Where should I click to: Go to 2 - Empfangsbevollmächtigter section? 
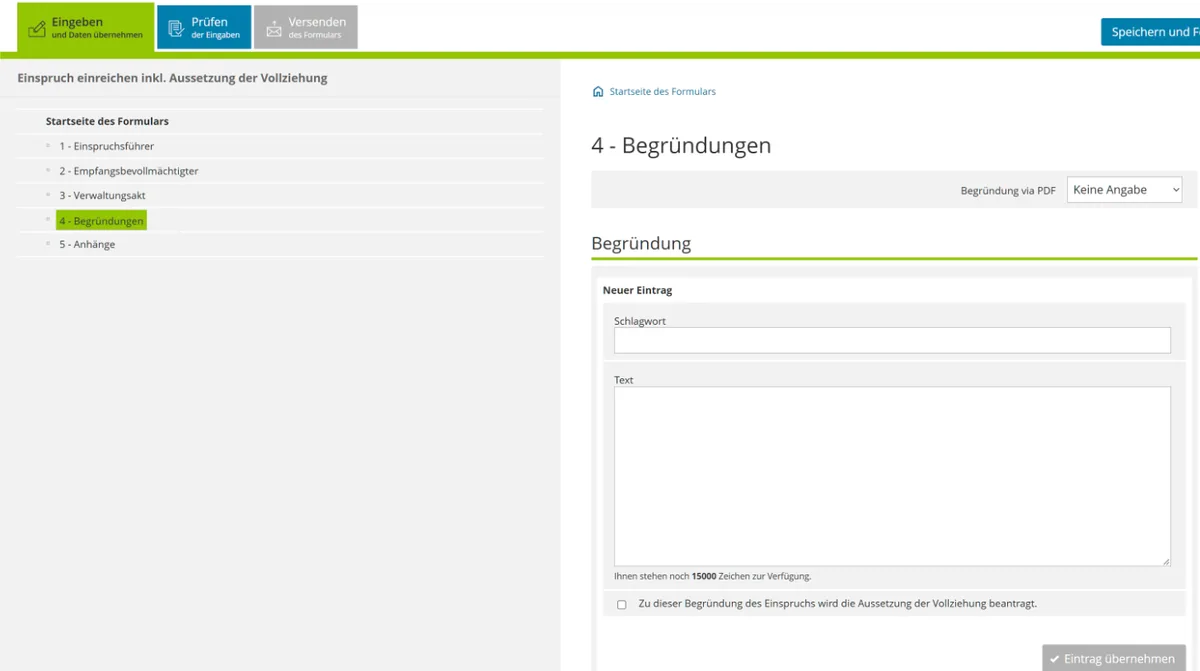point(129,171)
